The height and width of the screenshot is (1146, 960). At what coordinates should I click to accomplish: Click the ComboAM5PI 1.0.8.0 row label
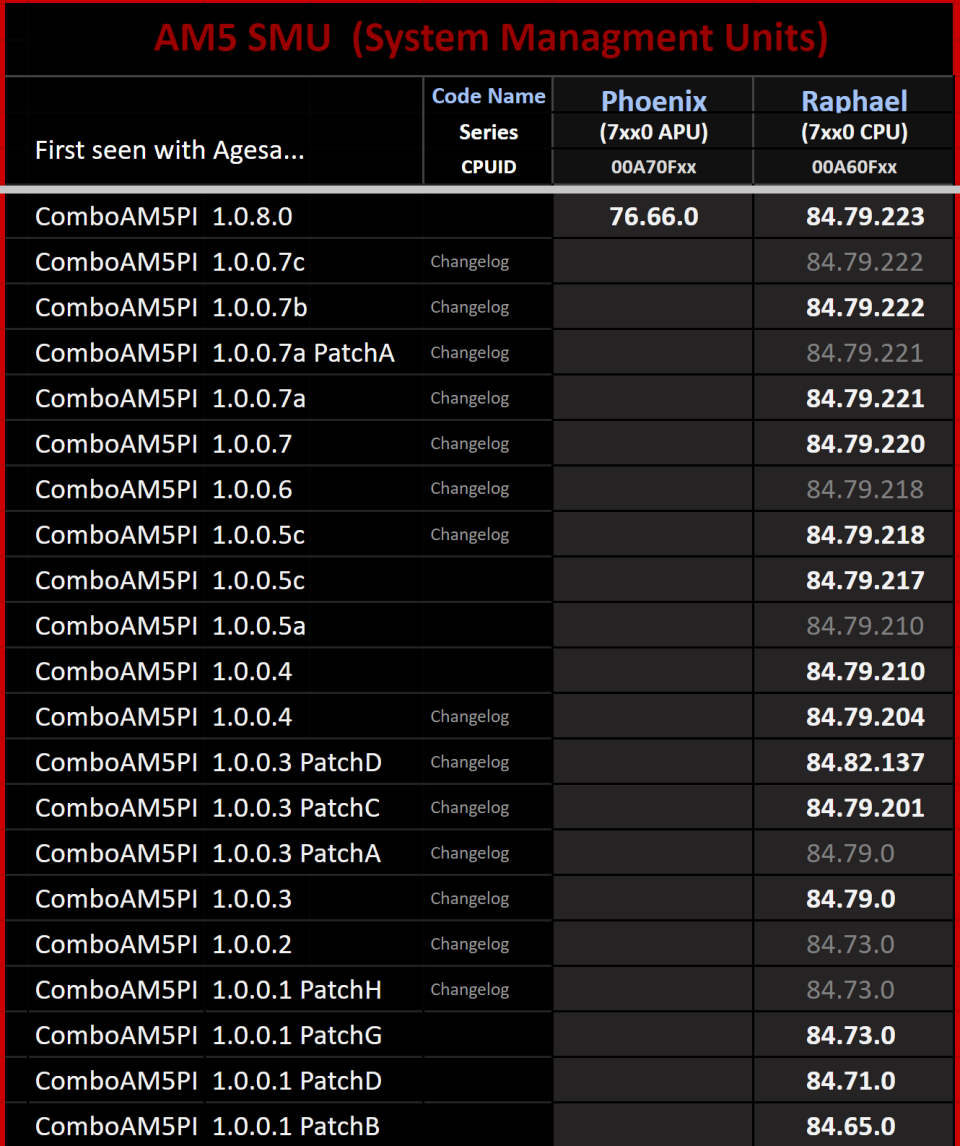point(163,216)
